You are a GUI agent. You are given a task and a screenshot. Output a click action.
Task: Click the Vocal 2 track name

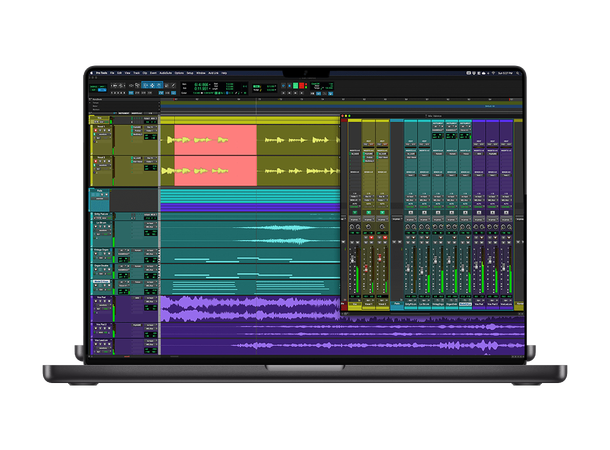[x=101, y=158]
